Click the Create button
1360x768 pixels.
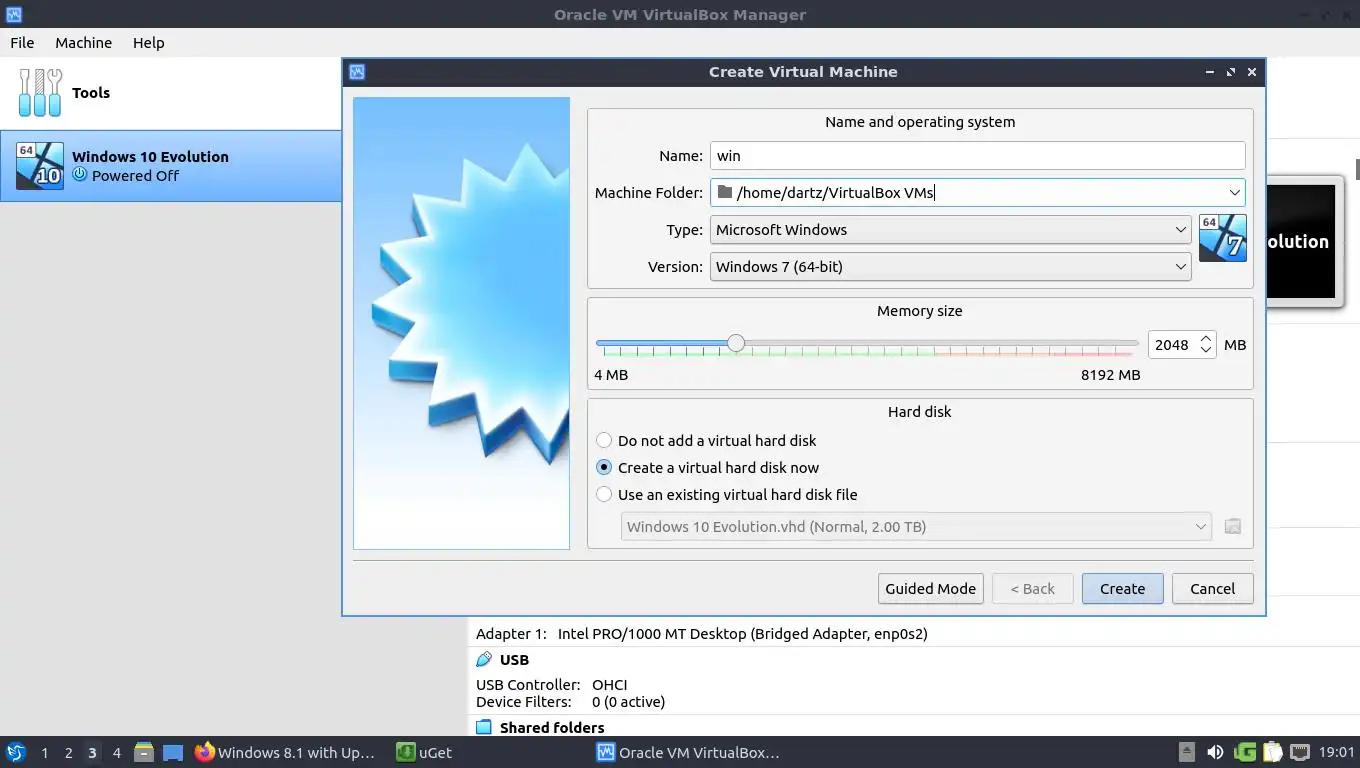tap(1122, 588)
